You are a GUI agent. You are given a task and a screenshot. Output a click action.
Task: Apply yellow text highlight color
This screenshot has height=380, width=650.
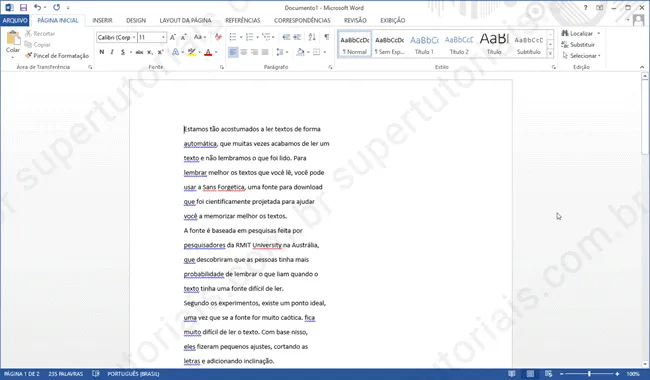click(191, 52)
